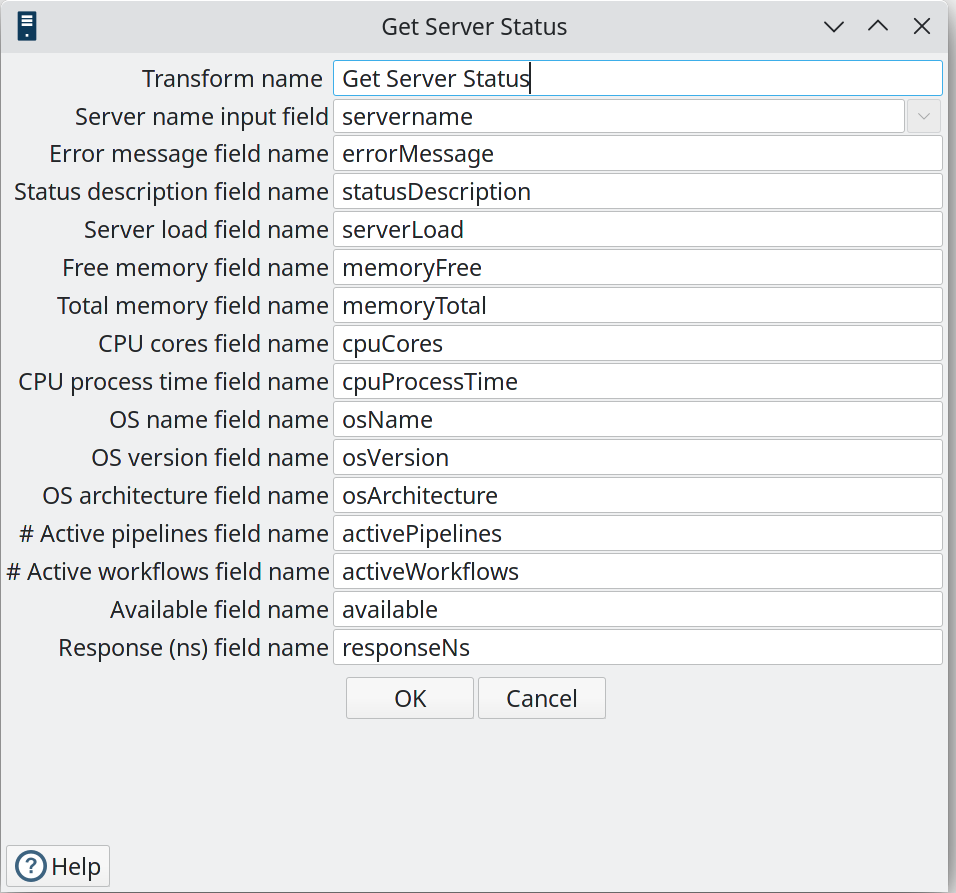Focus the Error message field name input
This screenshot has width=956, height=893.
(637, 154)
